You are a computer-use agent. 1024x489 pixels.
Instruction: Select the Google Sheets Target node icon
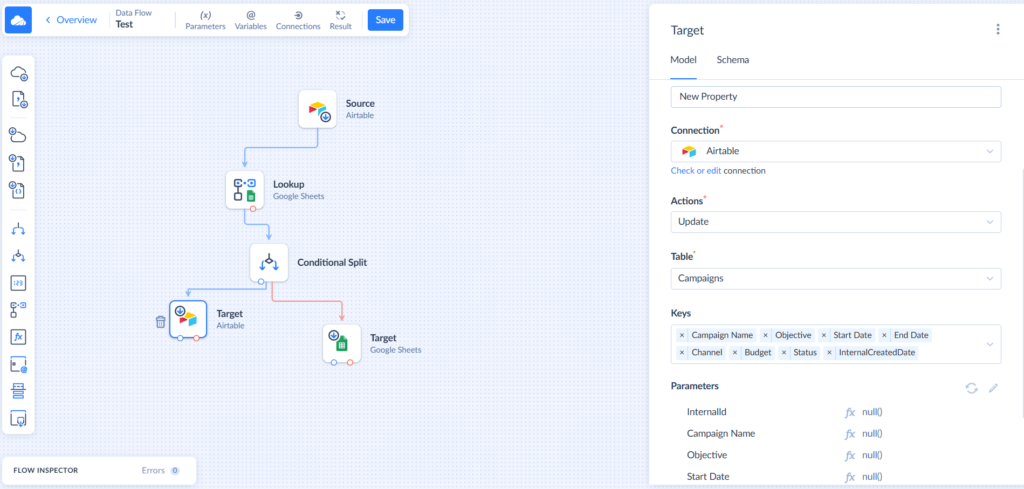click(x=341, y=343)
